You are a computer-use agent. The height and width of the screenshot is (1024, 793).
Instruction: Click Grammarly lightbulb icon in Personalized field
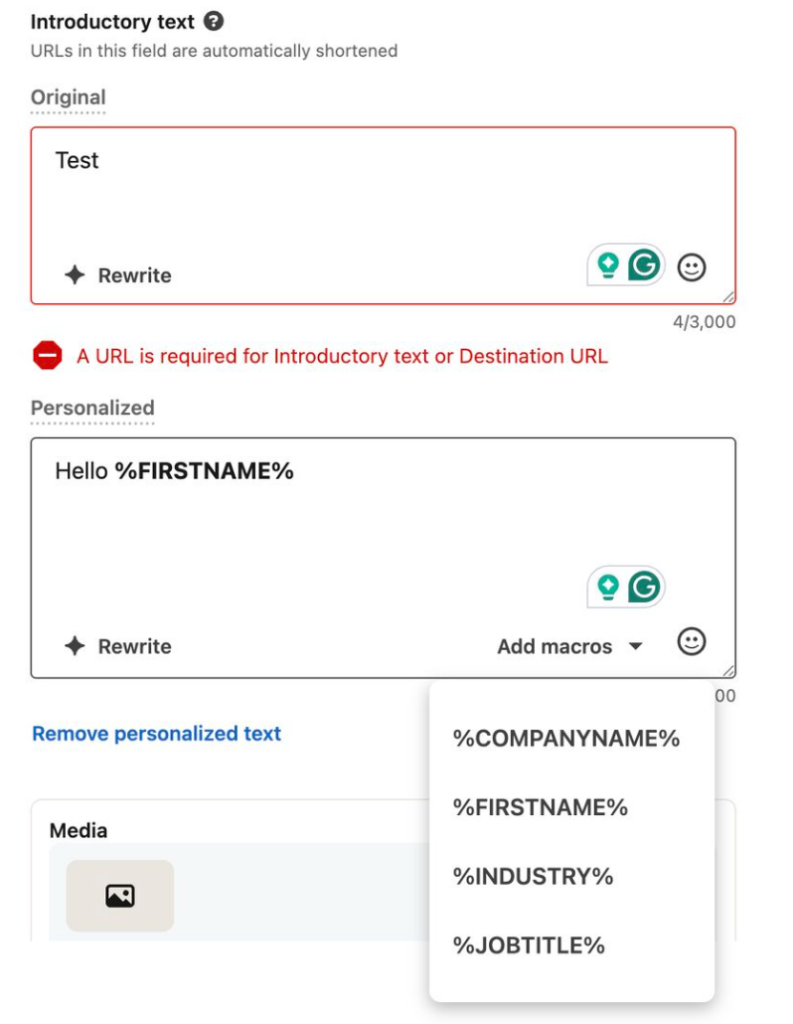(607, 587)
